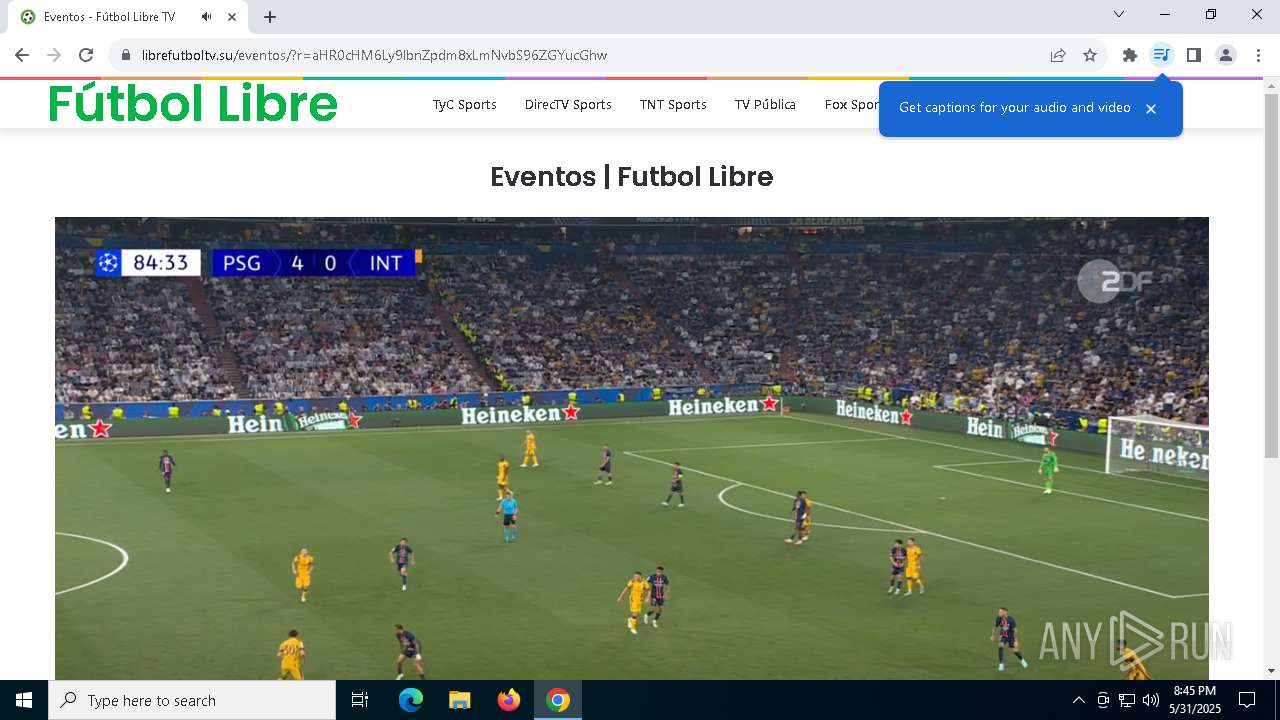
Task: Open Windows Start menu
Action: [x=24, y=700]
